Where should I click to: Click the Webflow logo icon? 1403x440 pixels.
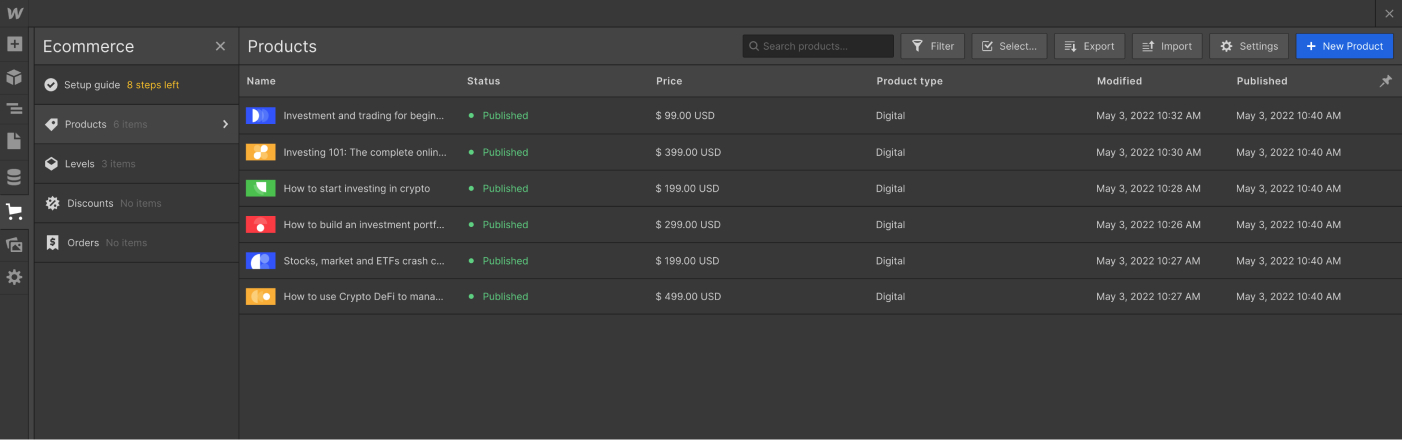(x=14, y=13)
